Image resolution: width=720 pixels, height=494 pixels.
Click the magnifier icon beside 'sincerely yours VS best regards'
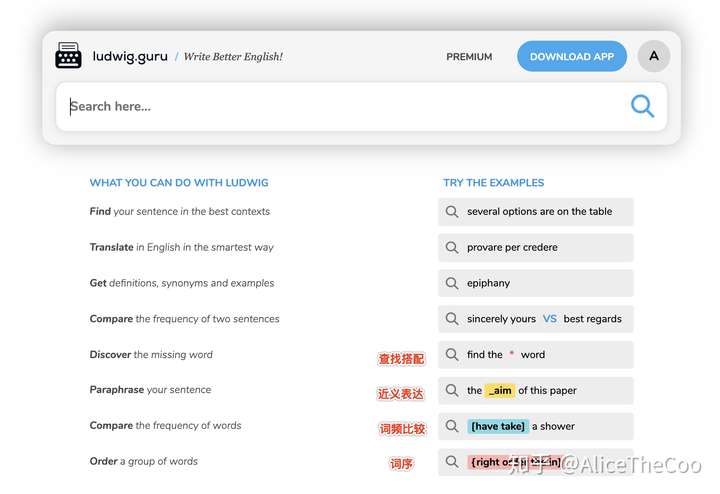(x=452, y=319)
